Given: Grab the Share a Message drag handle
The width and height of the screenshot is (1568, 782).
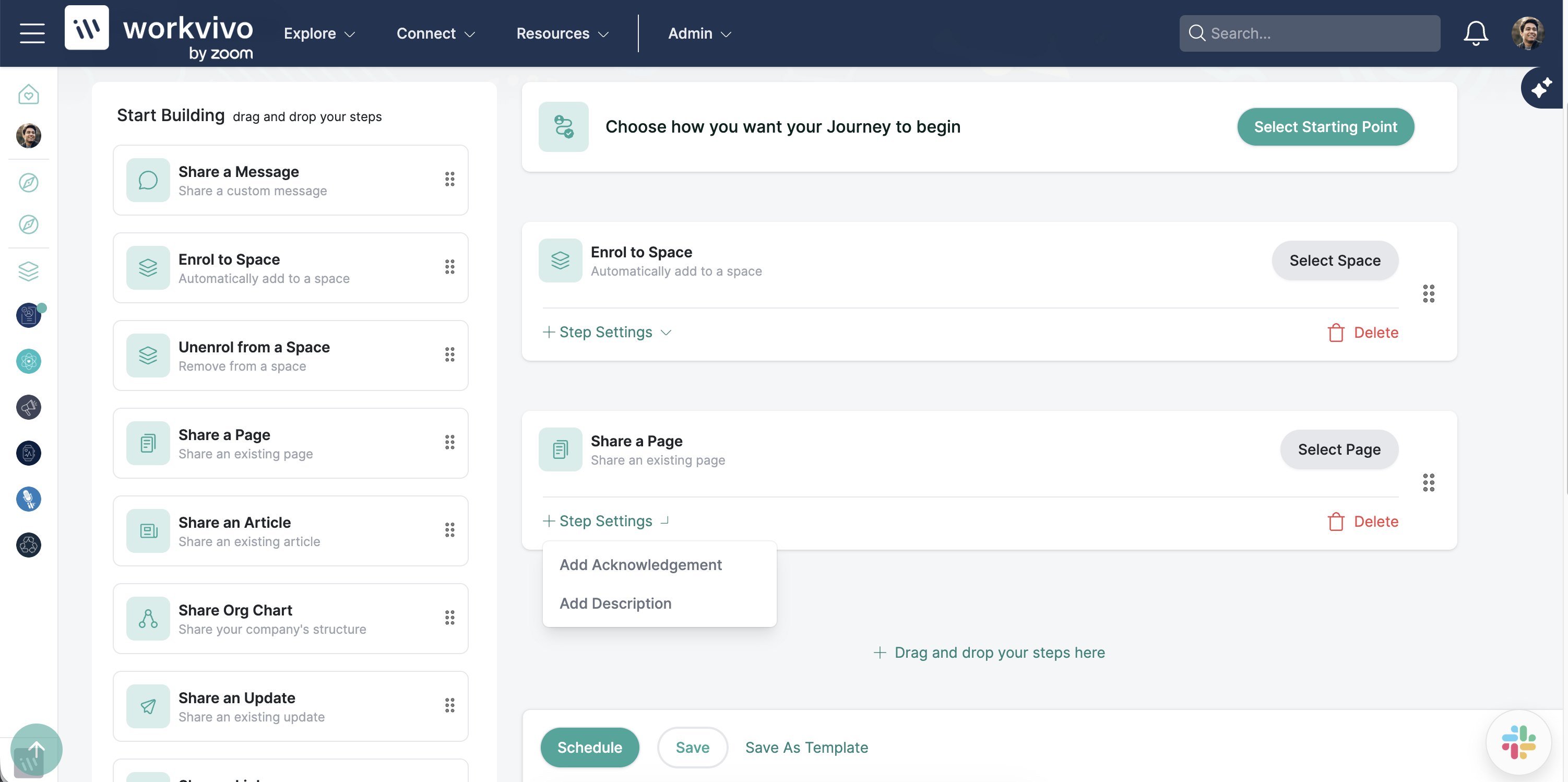Looking at the screenshot, I should point(450,179).
